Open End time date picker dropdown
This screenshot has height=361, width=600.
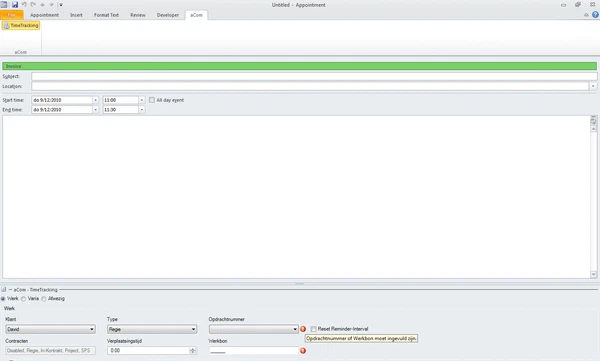[x=96, y=109]
